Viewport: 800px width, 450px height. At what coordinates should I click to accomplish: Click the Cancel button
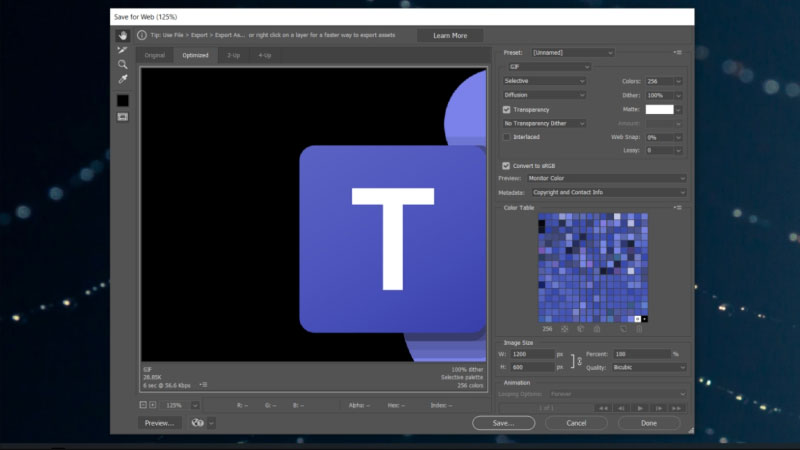(576, 423)
